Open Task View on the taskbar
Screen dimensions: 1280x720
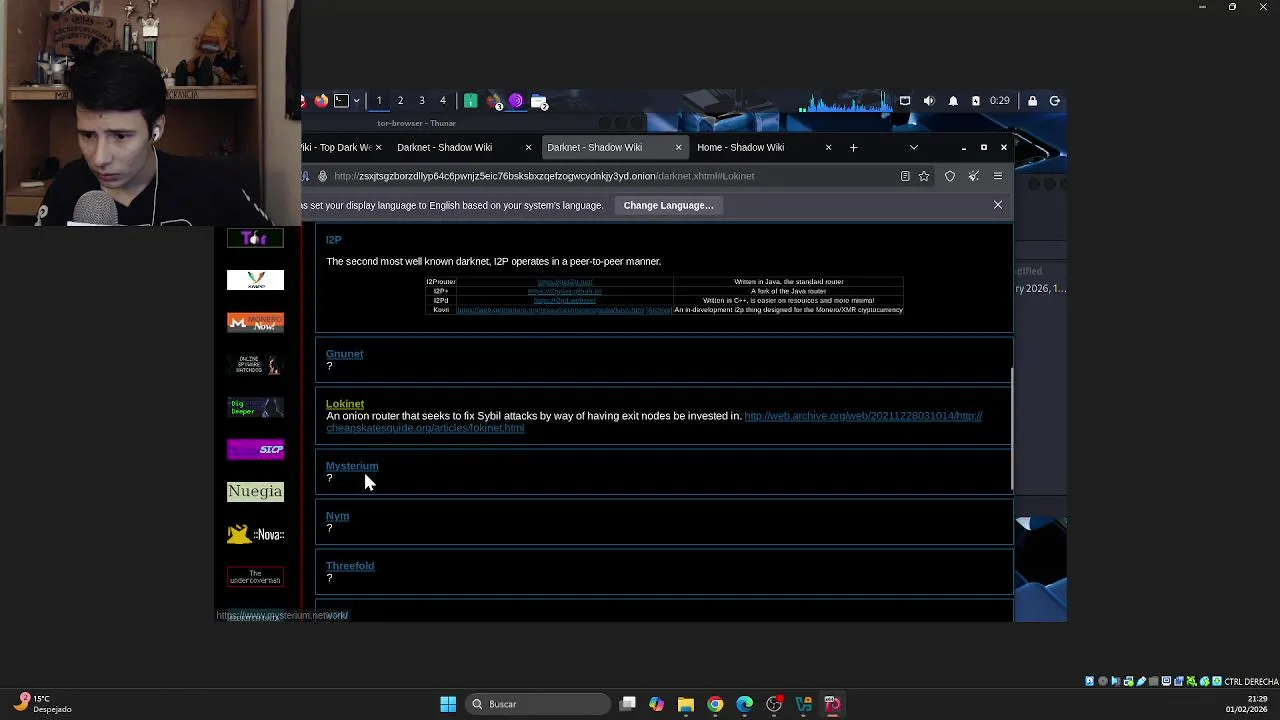628,704
